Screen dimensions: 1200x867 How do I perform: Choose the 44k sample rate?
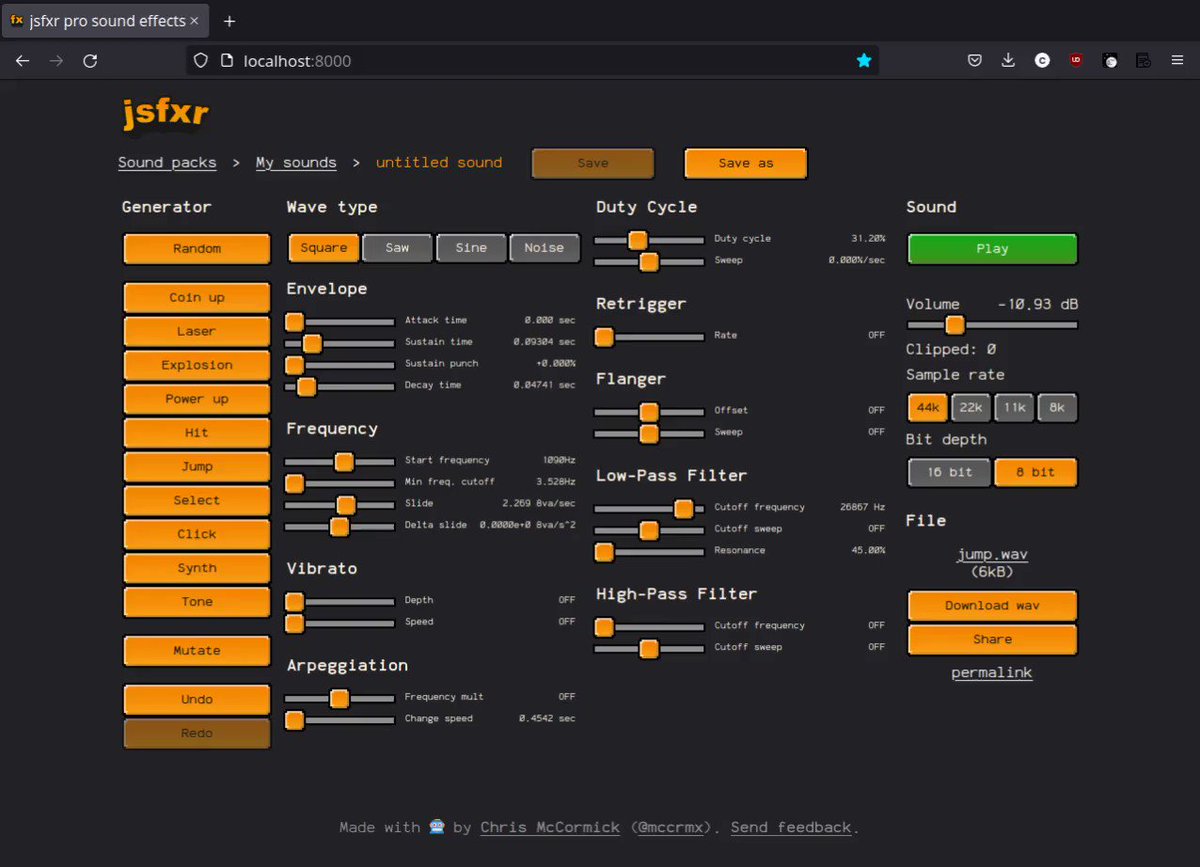[928, 408]
